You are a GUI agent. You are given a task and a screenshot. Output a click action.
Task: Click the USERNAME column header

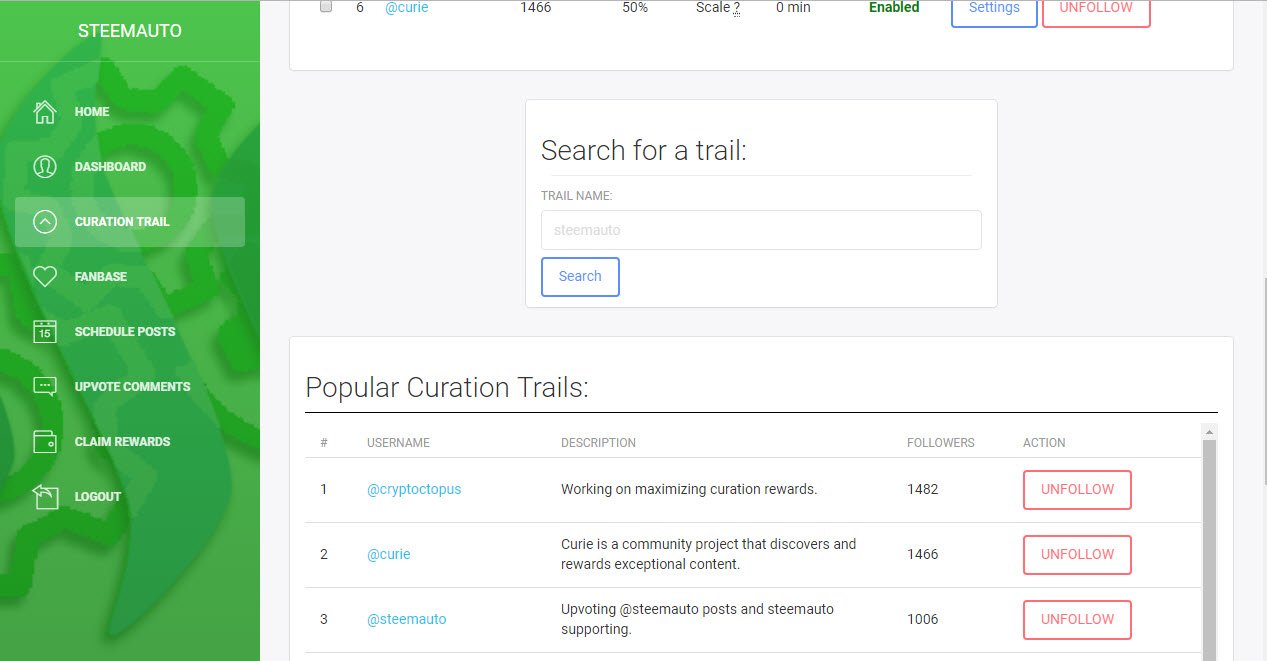398,443
